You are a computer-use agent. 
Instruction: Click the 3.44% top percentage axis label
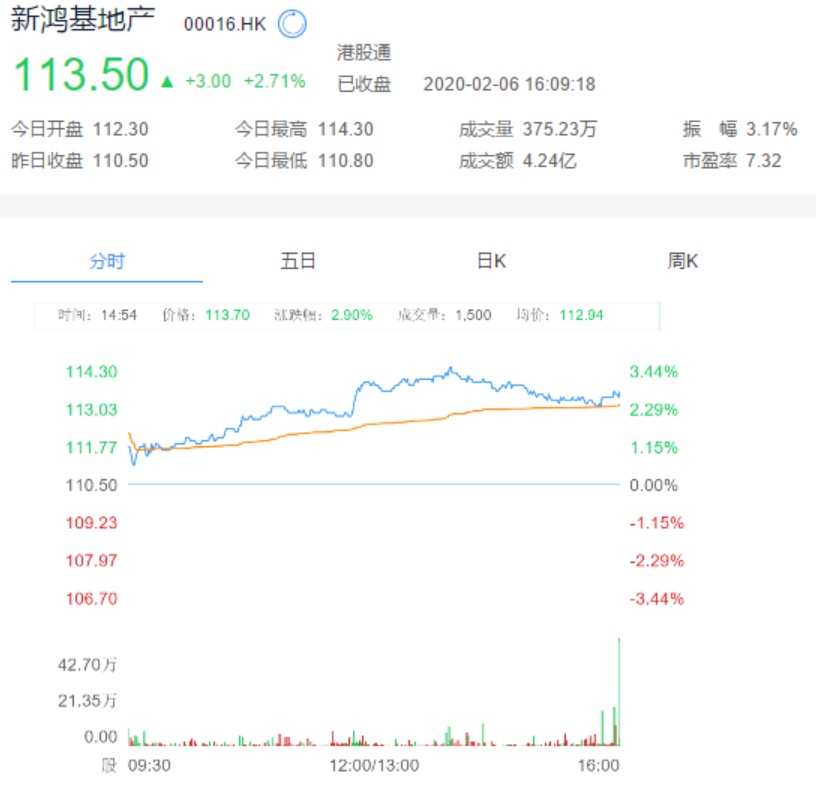tap(655, 372)
